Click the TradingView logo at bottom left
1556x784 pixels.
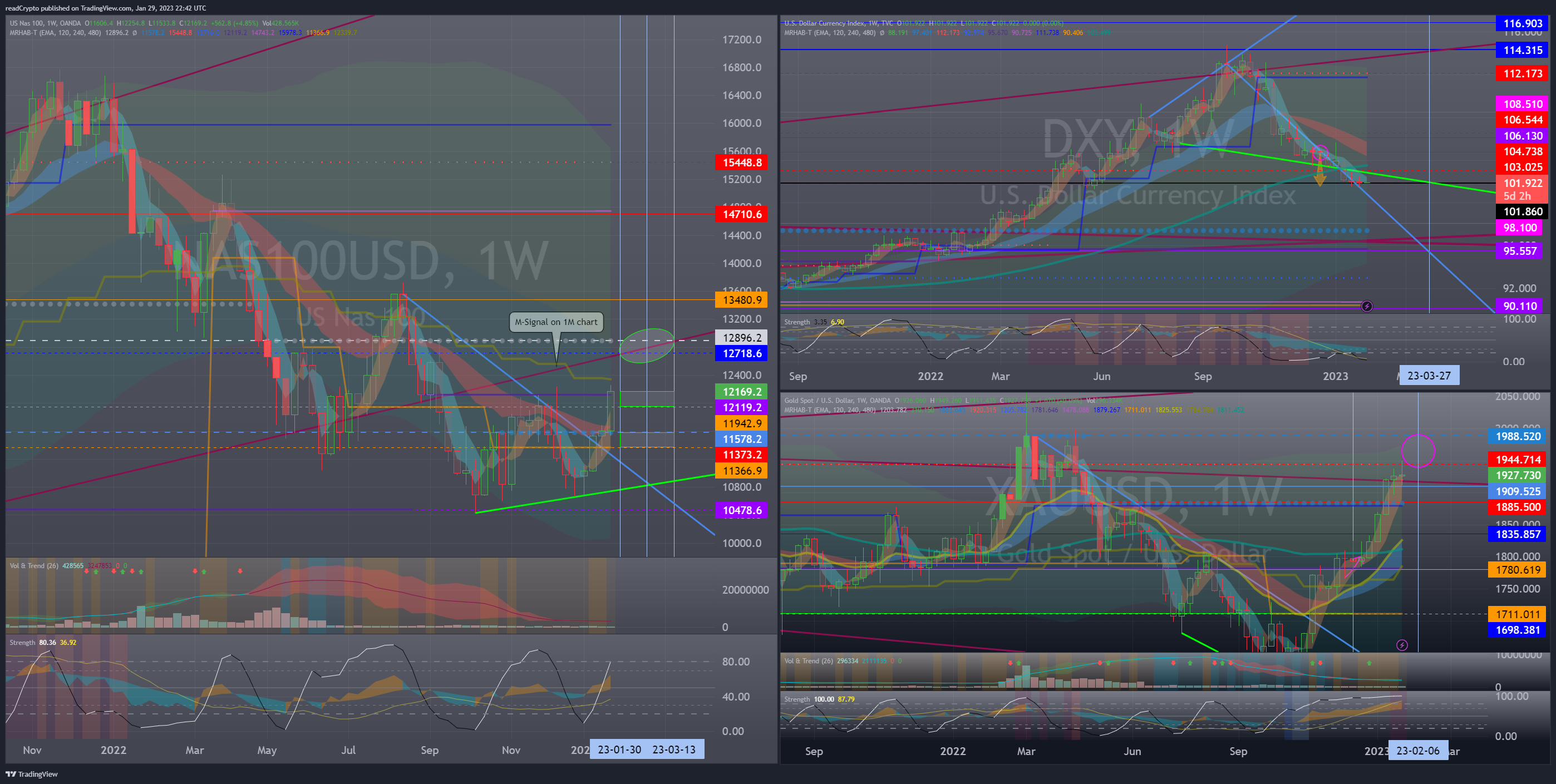pyautogui.click(x=31, y=774)
